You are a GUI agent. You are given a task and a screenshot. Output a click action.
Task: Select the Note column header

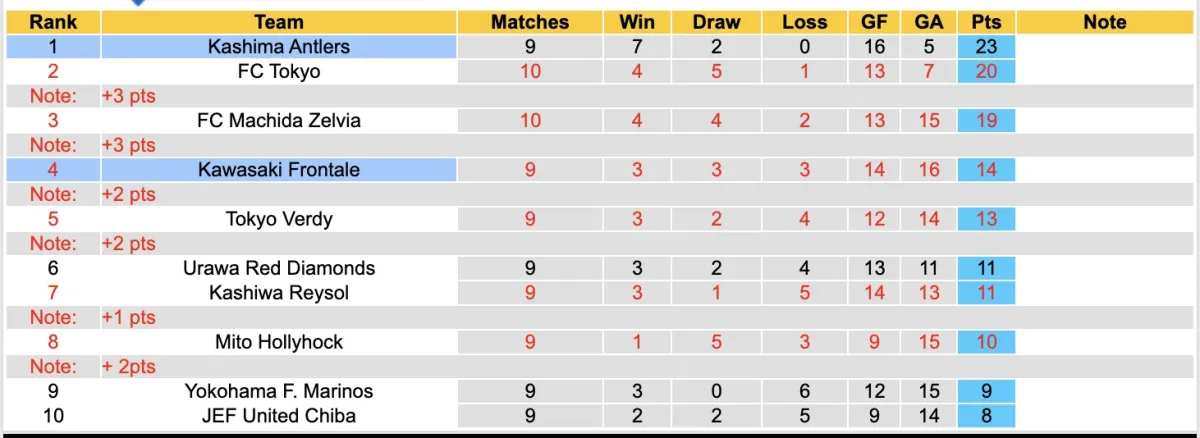pos(1104,22)
